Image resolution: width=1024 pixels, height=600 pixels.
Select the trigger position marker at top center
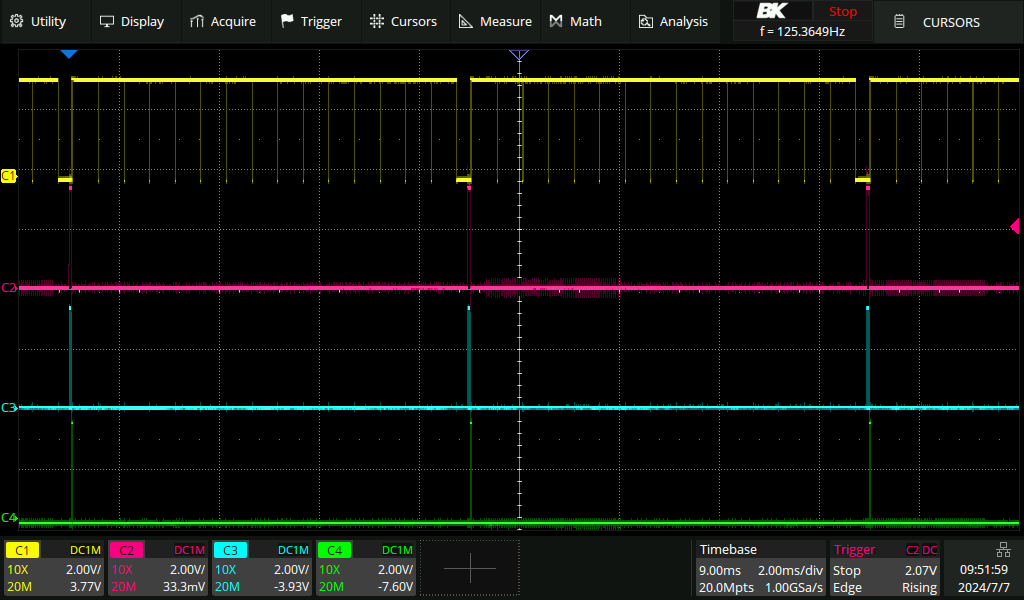(x=519, y=55)
